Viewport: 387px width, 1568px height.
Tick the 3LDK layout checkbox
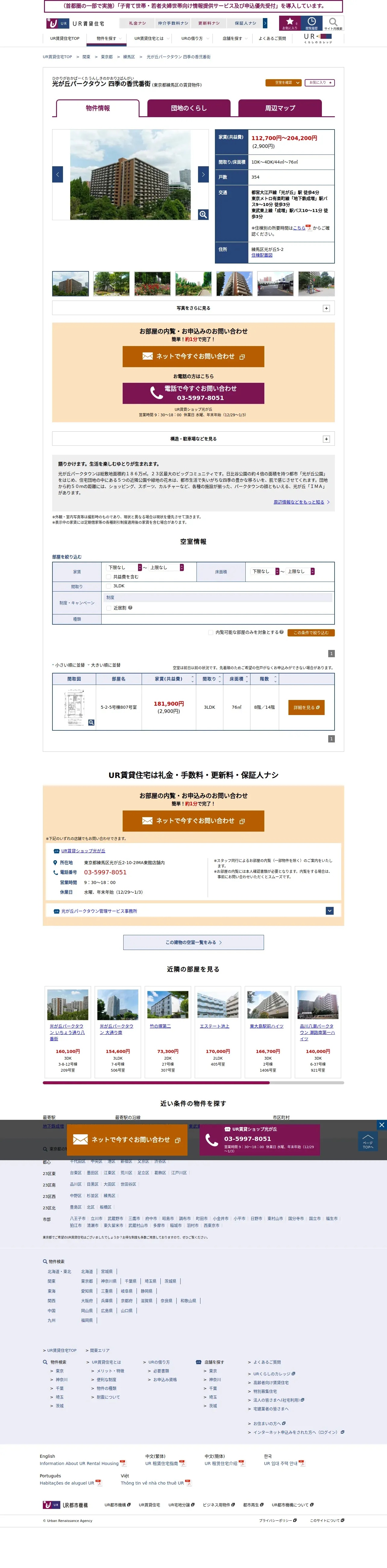109,586
